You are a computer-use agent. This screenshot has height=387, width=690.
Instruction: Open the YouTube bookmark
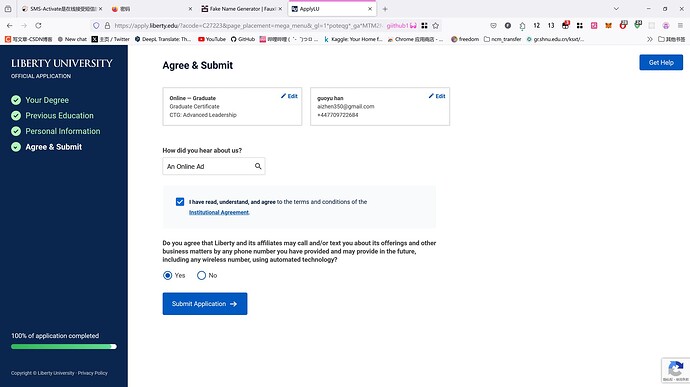(x=212, y=39)
